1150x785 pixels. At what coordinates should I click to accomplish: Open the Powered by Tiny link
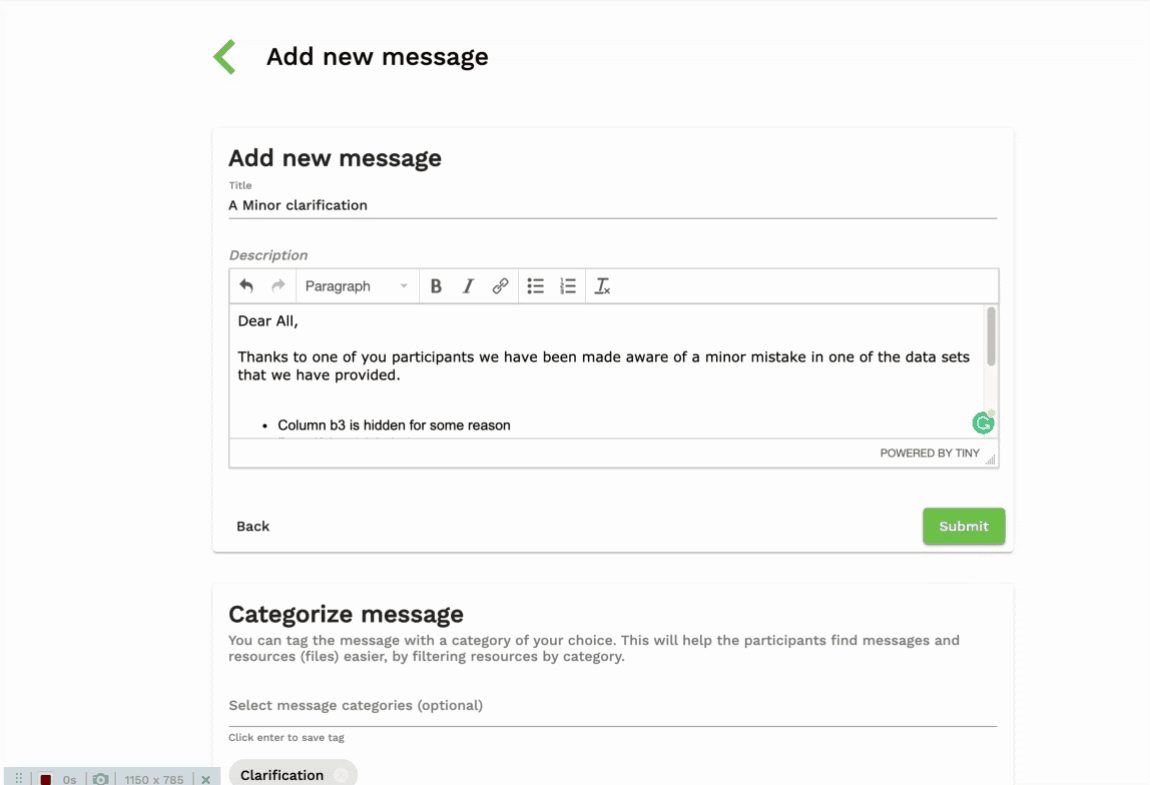(929, 453)
